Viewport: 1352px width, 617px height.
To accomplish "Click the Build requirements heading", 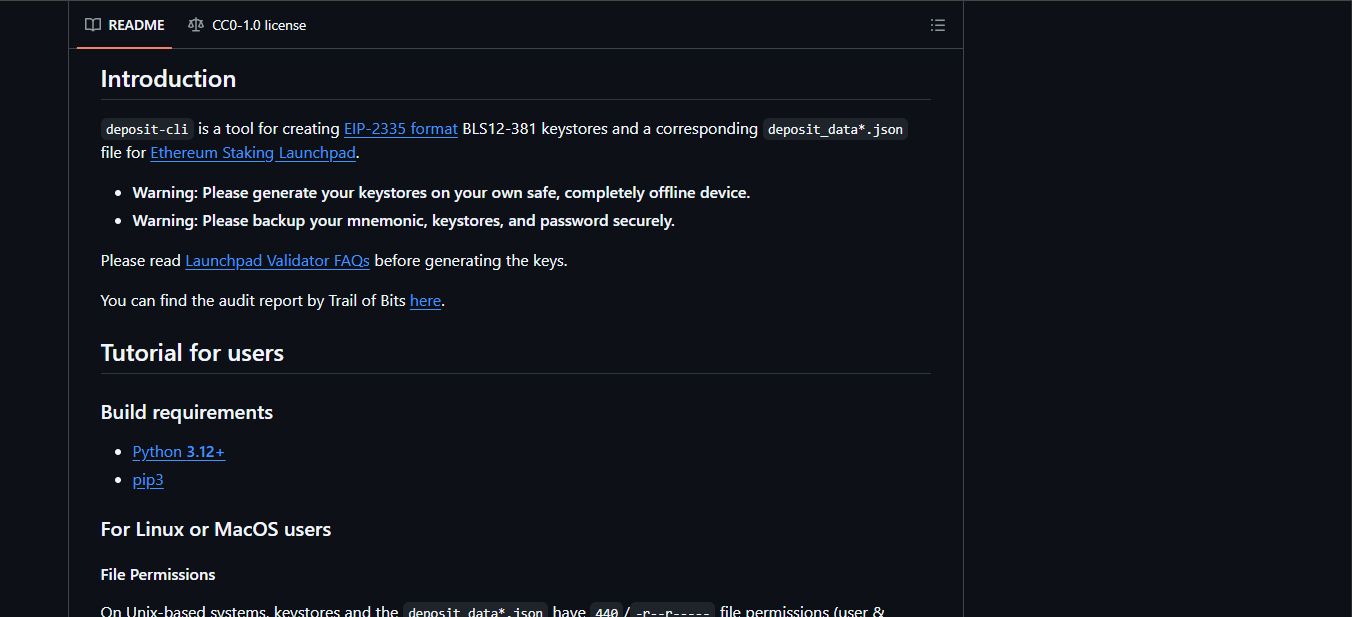I will coord(186,412).
